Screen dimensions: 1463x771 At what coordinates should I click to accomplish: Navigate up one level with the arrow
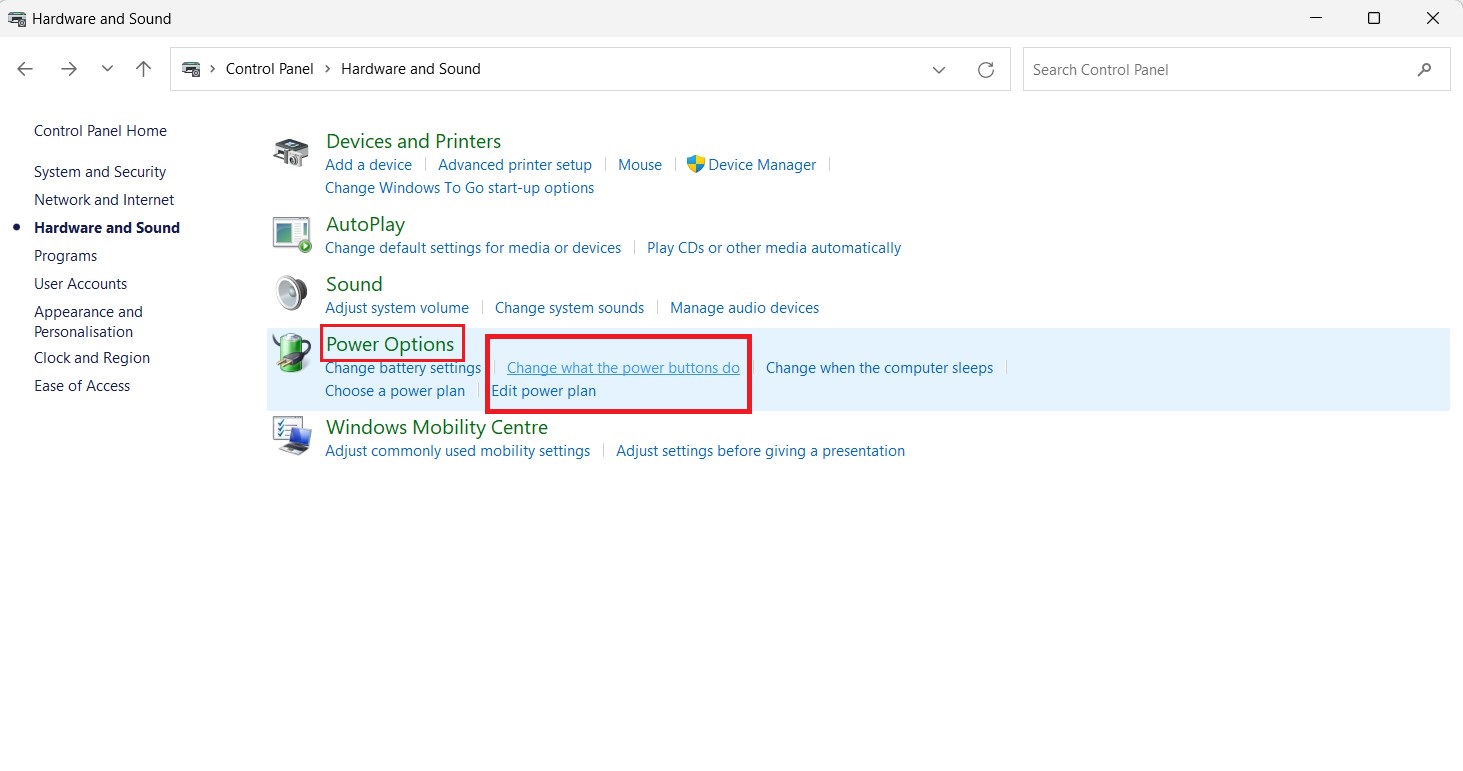coord(143,68)
